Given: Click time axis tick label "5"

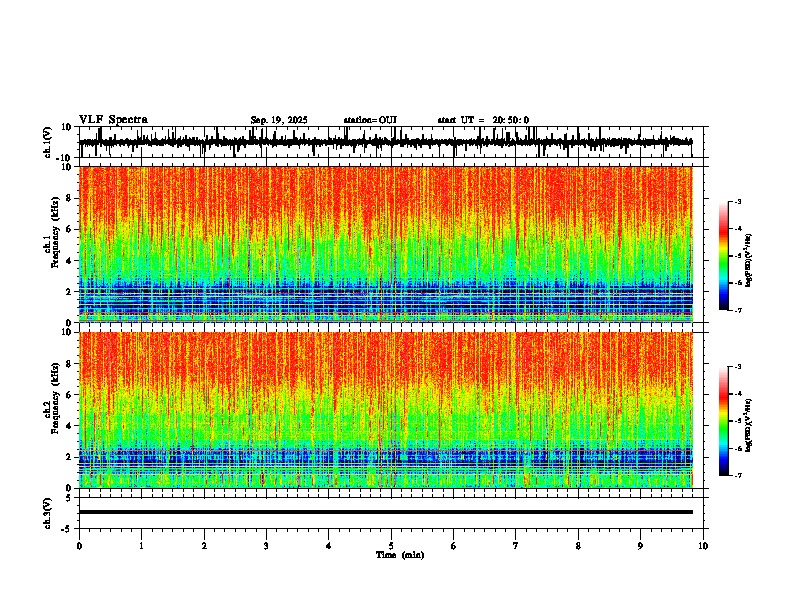Looking at the screenshot, I should tap(391, 546).
